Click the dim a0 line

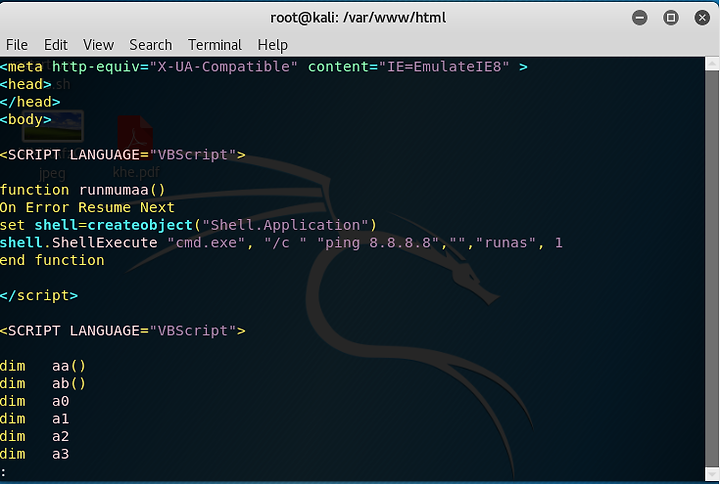tap(34, 401)
